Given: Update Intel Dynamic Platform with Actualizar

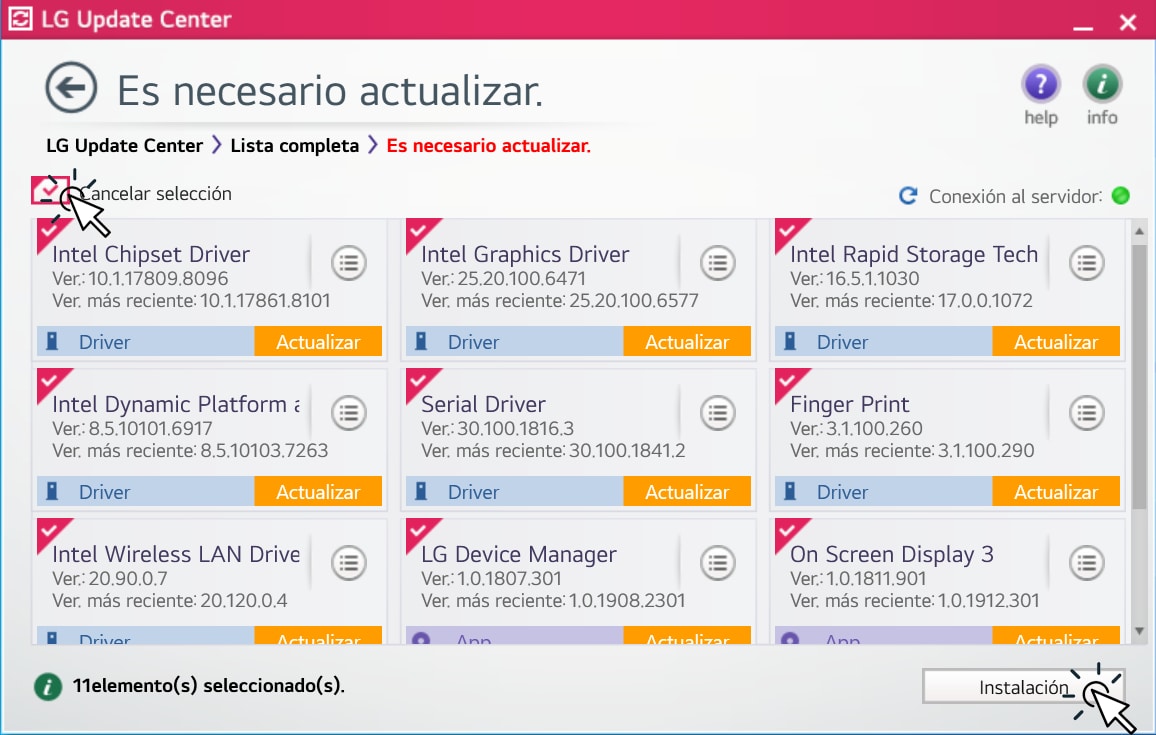Looking at the screenshot, I should [x=318, y=491].
